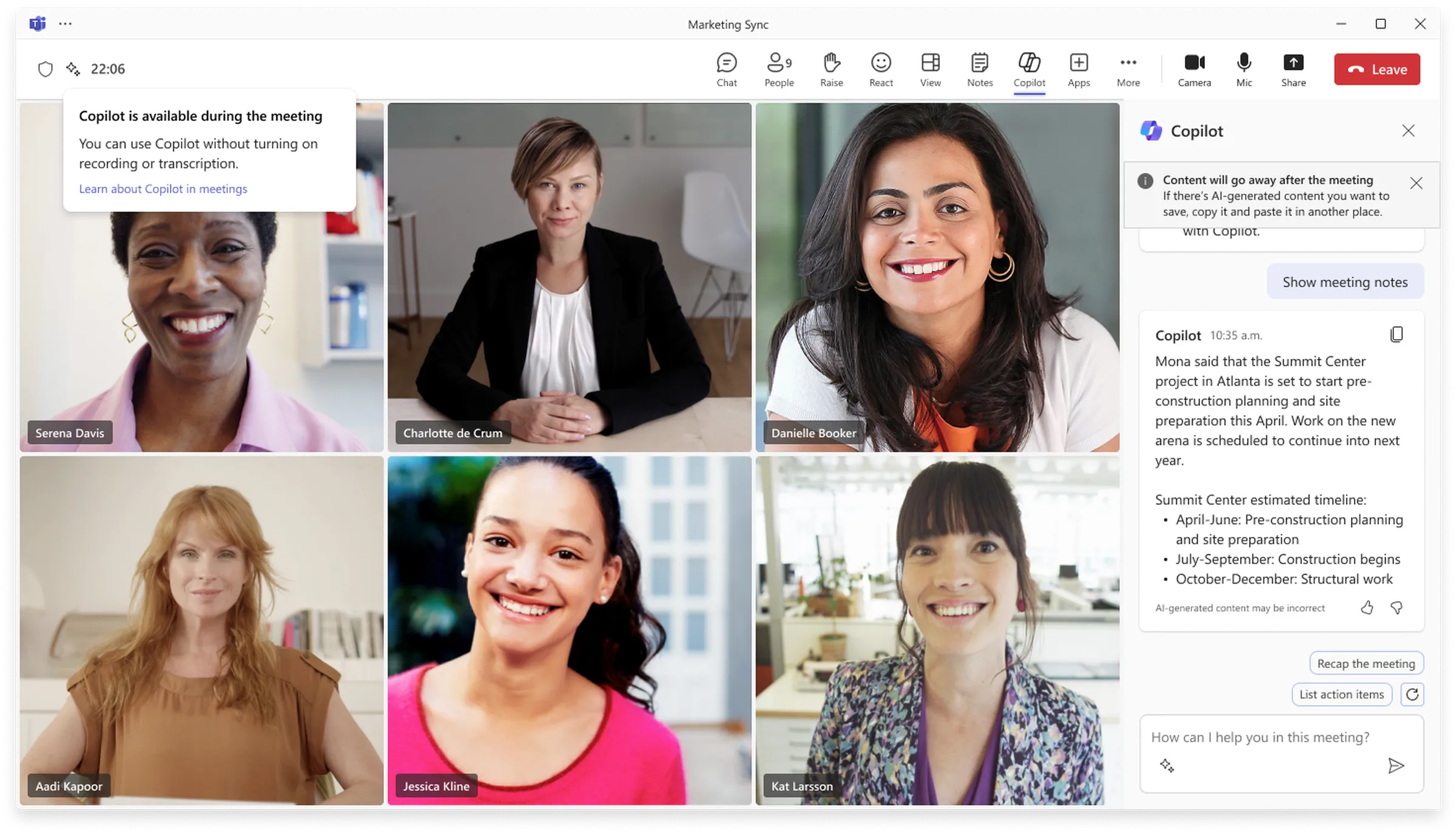This screenshot has width=1456, height=833.
Task: Maximize the Marketing Sync window
Action: [1380, 24]
